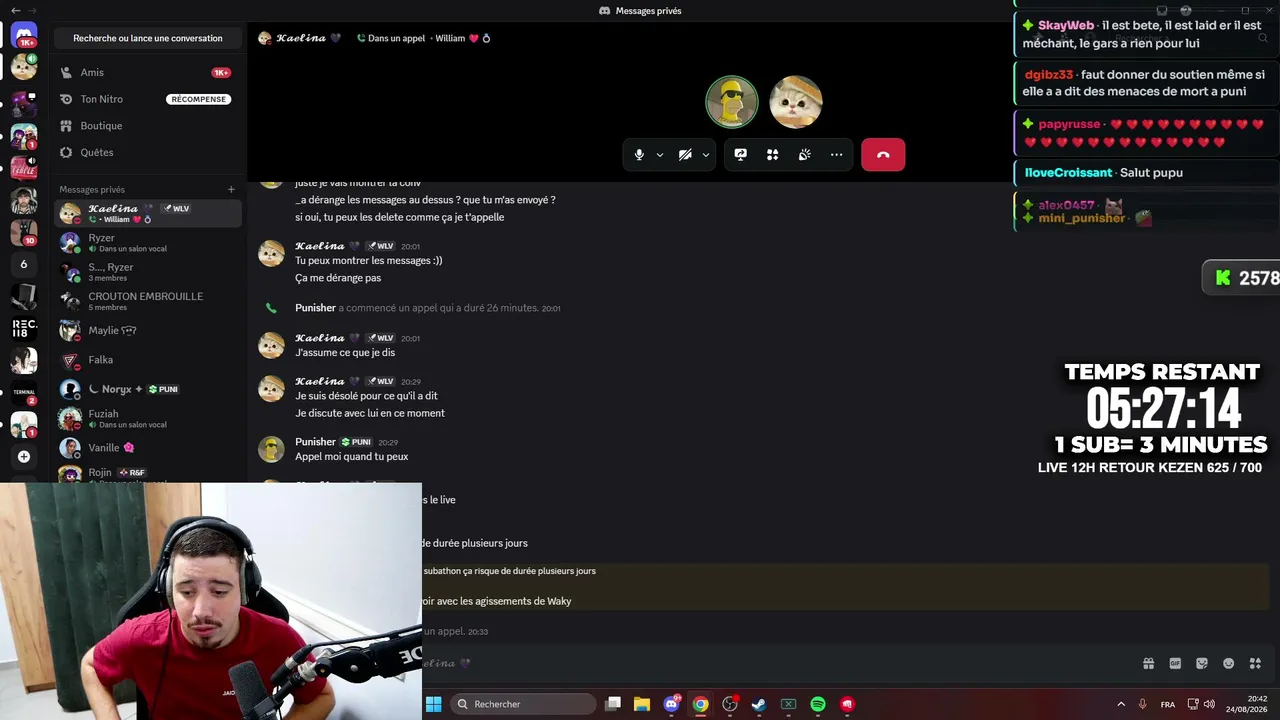Go back with the arrow in the title bar
Image resolution: width=1280 pixels, height=720 pixels.
click(15, 11)
